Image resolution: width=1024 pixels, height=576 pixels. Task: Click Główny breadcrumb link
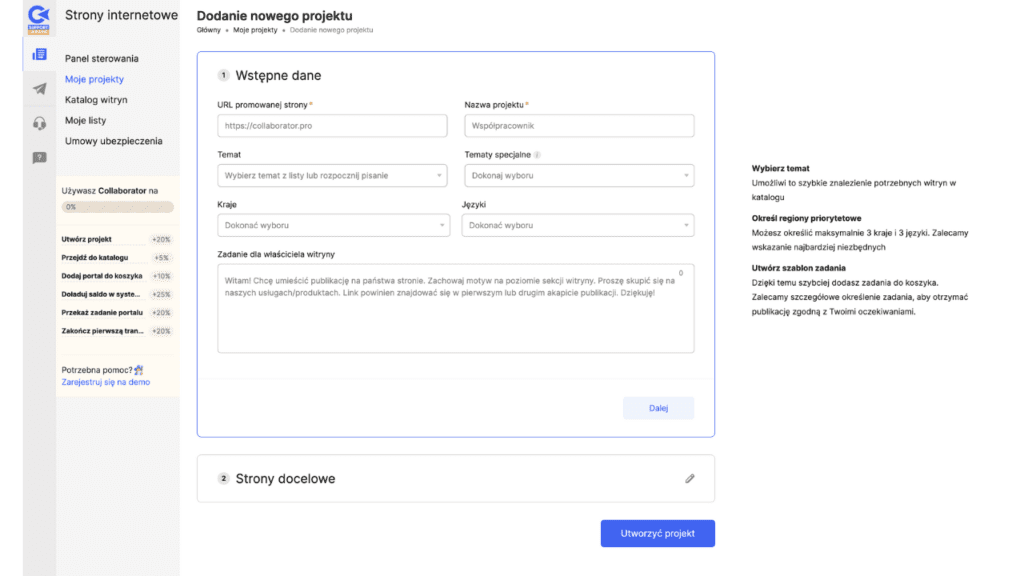209,30
